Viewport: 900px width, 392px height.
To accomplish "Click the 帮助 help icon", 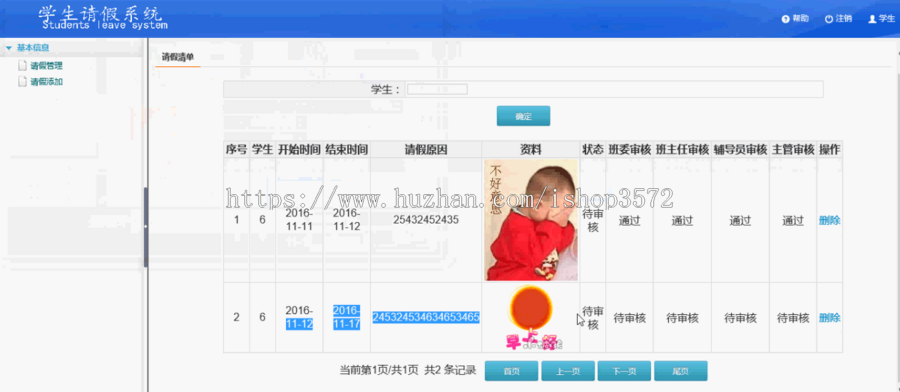I will [785, 19].
